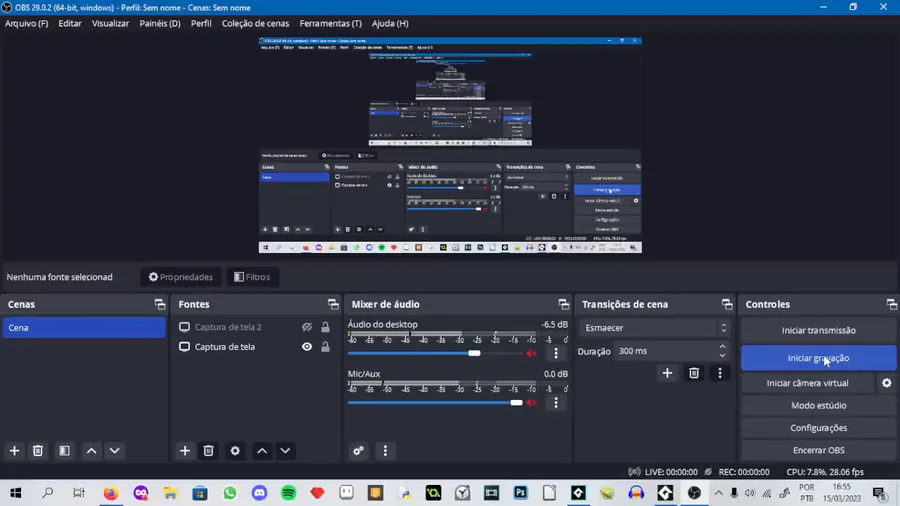Screen dimensions: 900x506
Task: Undock the Controles panel
Action: [891, 305]
